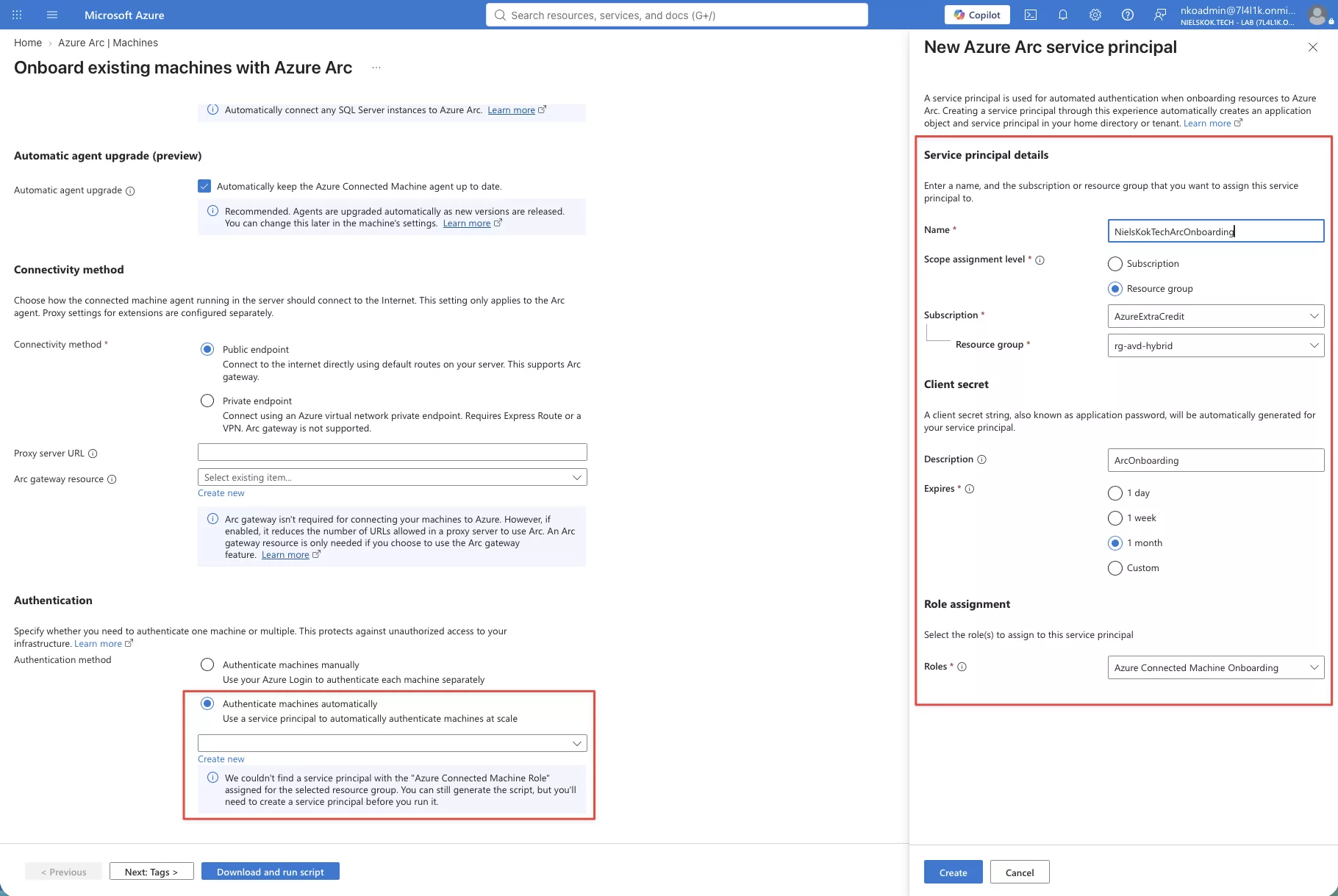Click Download and run script button
Screen dimensions: 1338x896
[270, 872]
